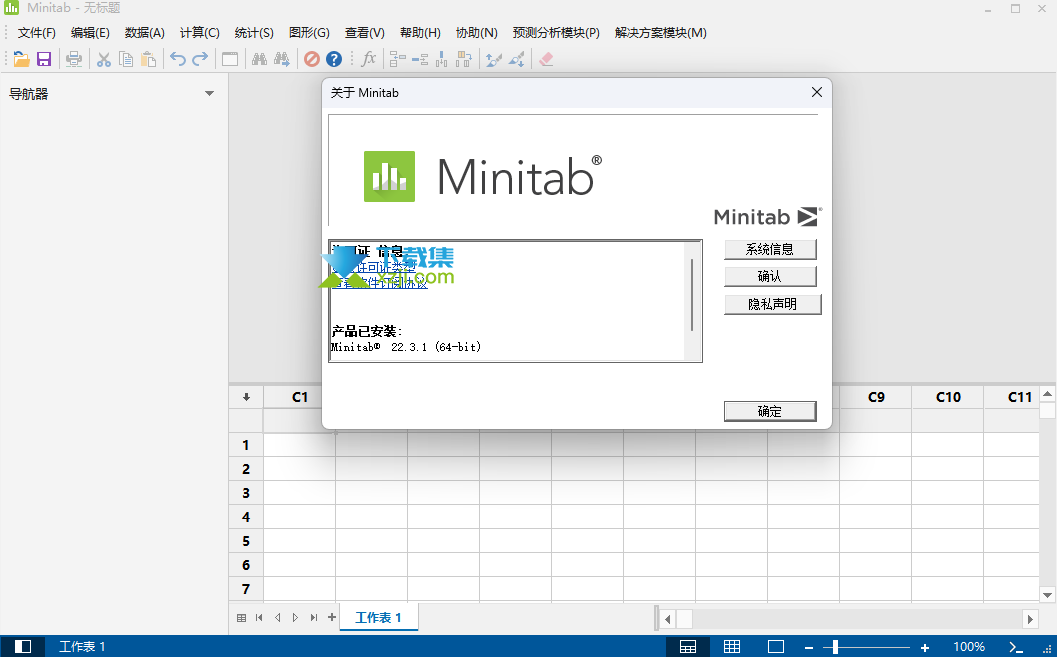
Task: Open the 解决方案模块(M) menu
Action: pos(661,32)
